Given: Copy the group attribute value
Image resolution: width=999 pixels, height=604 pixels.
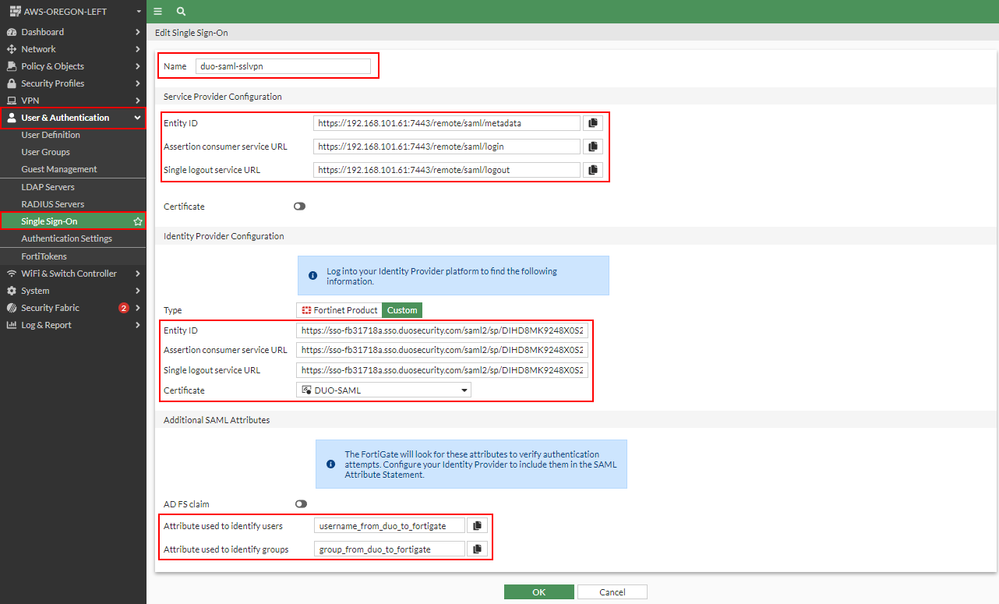Looking at the screenshot, I should tap(477, 549).
